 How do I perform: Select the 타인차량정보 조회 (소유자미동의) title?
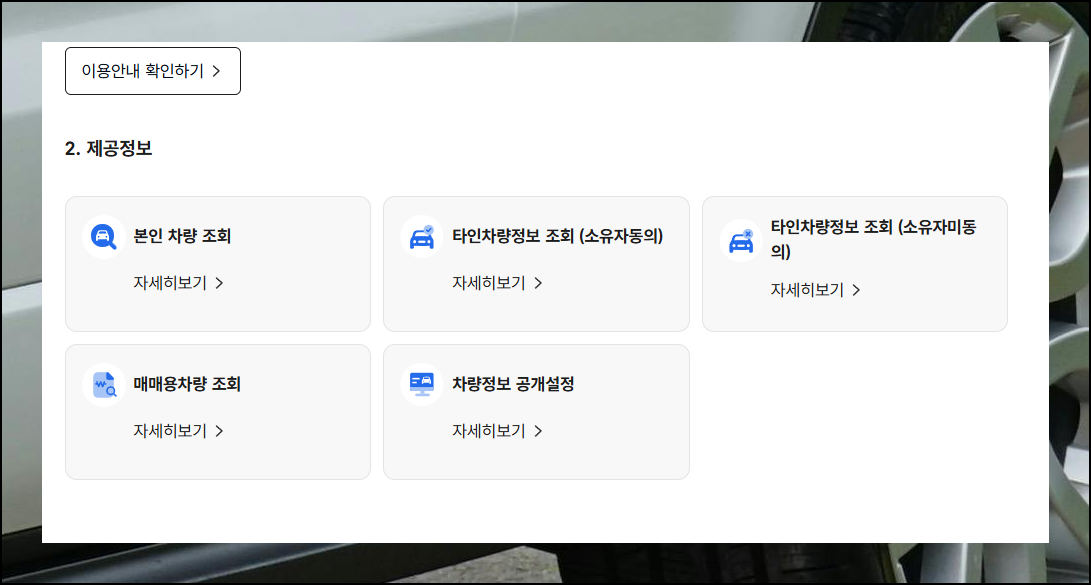(873, 239)
